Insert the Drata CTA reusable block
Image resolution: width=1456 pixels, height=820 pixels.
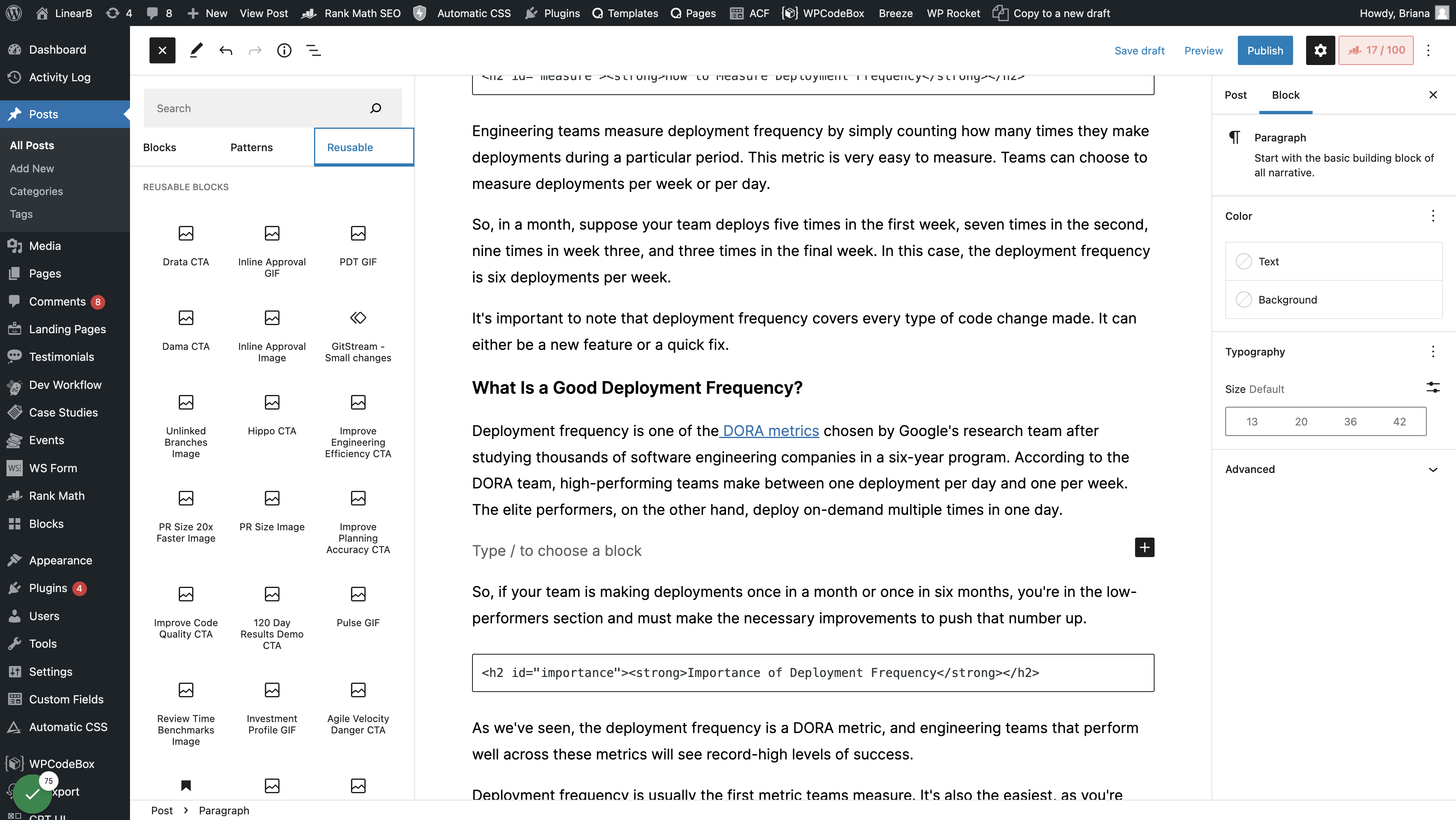coord(186,246)
